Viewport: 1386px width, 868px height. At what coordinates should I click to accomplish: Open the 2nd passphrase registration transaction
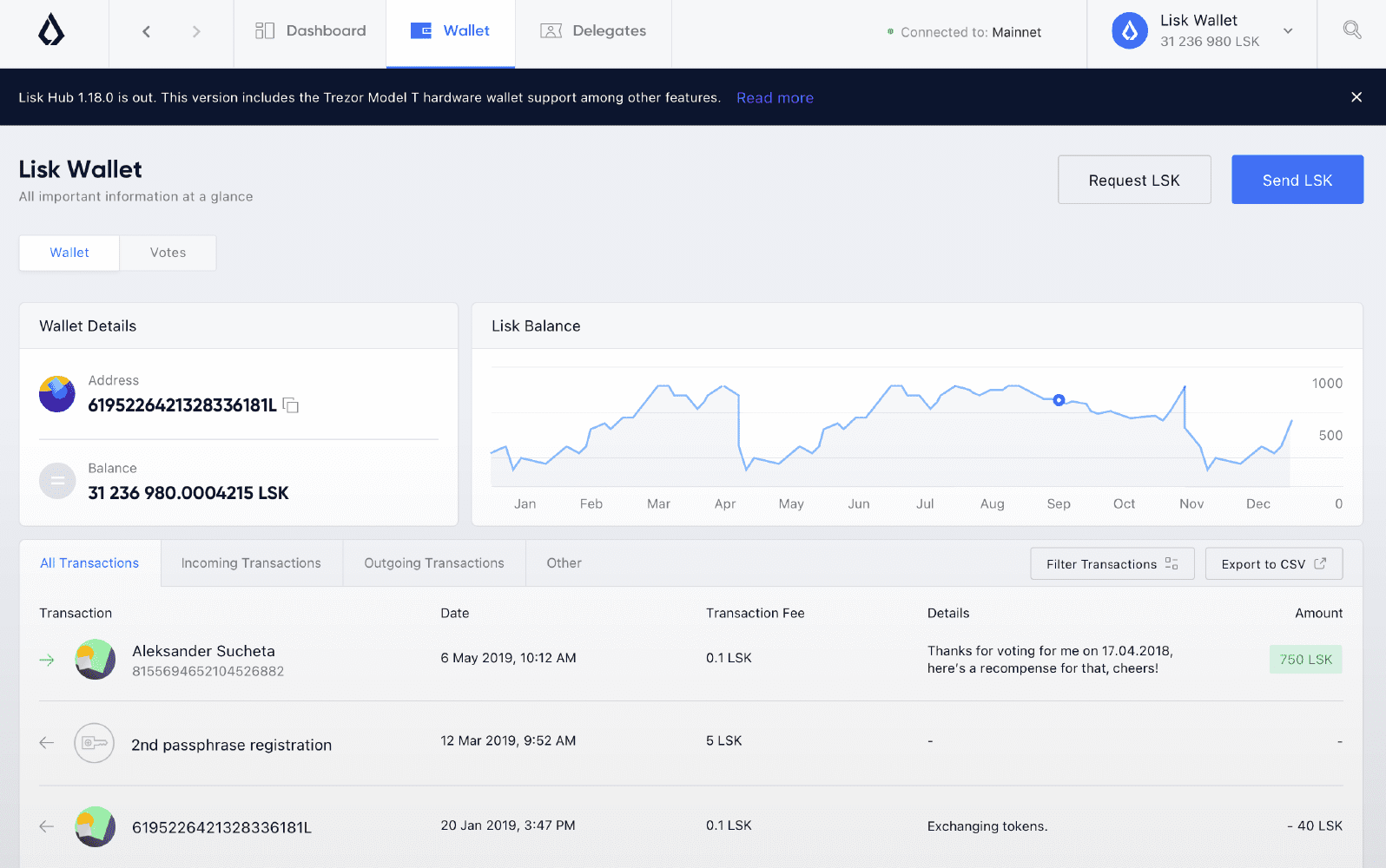coord(690,743)
